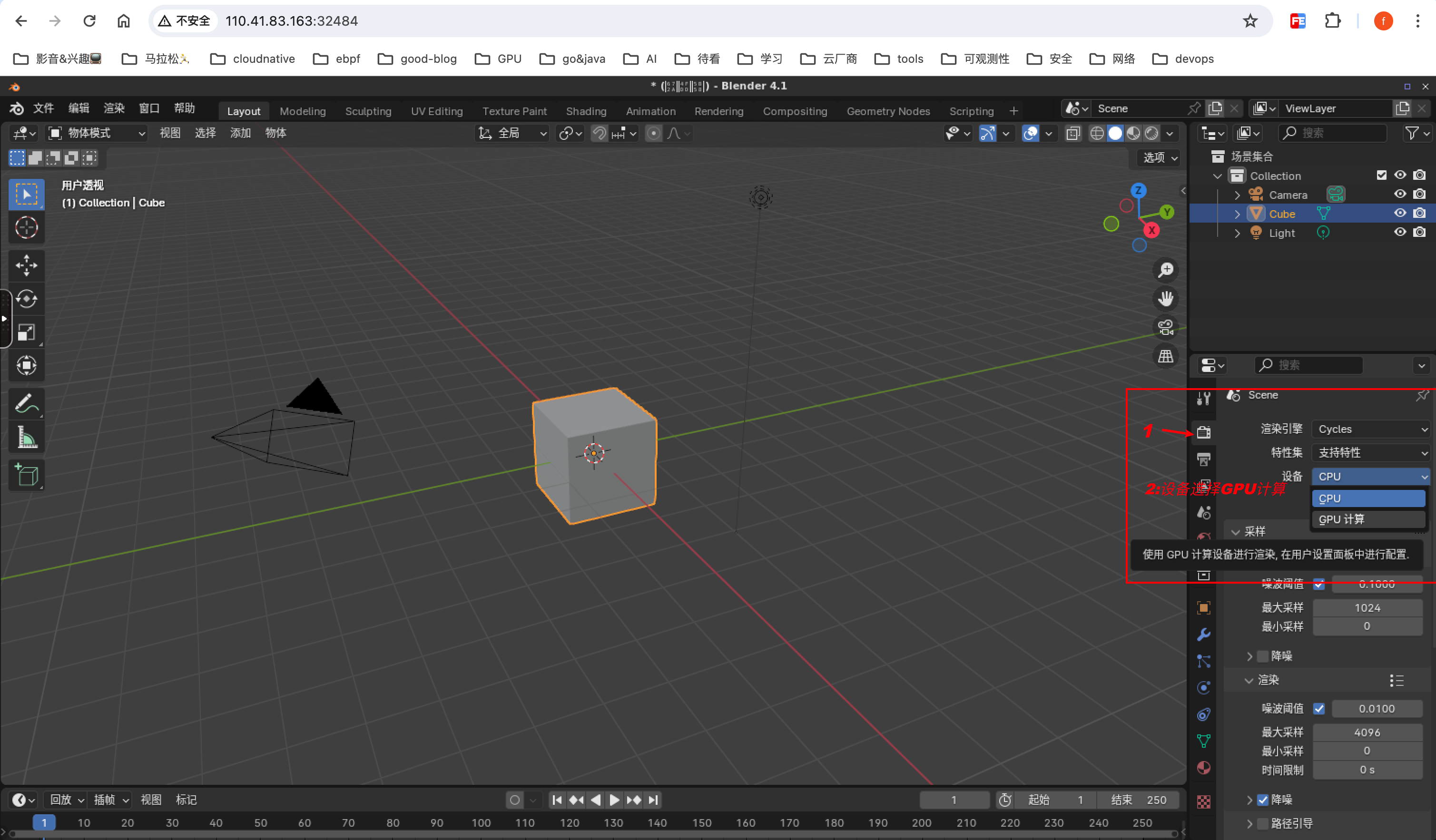Expand the Light item in outliner

pyautogui.click(x=1237, y=233)
